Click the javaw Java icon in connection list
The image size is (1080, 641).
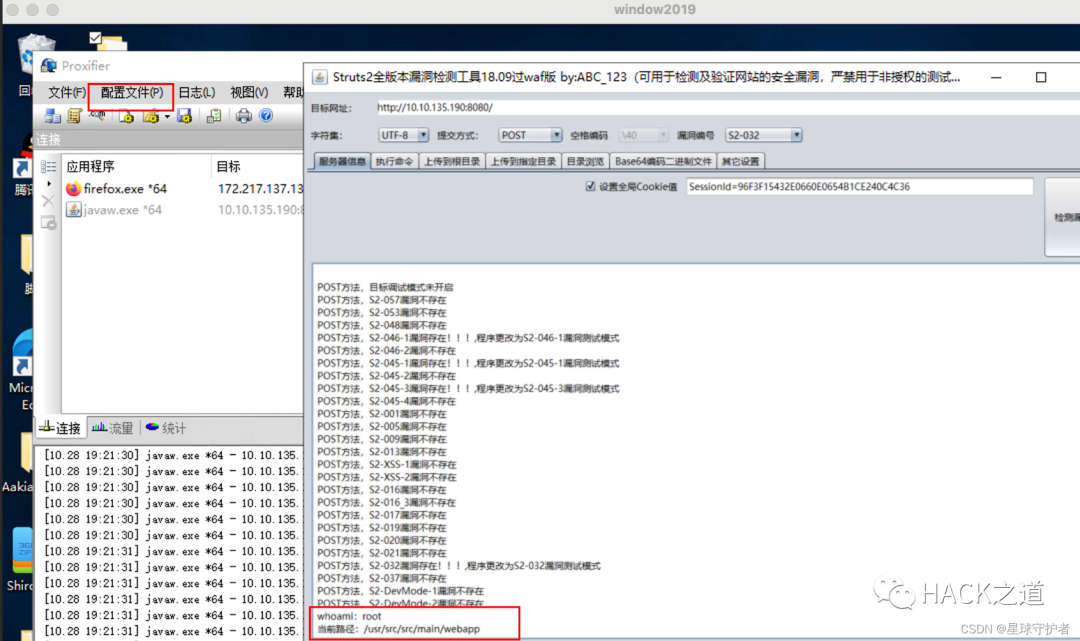(73, 210)
